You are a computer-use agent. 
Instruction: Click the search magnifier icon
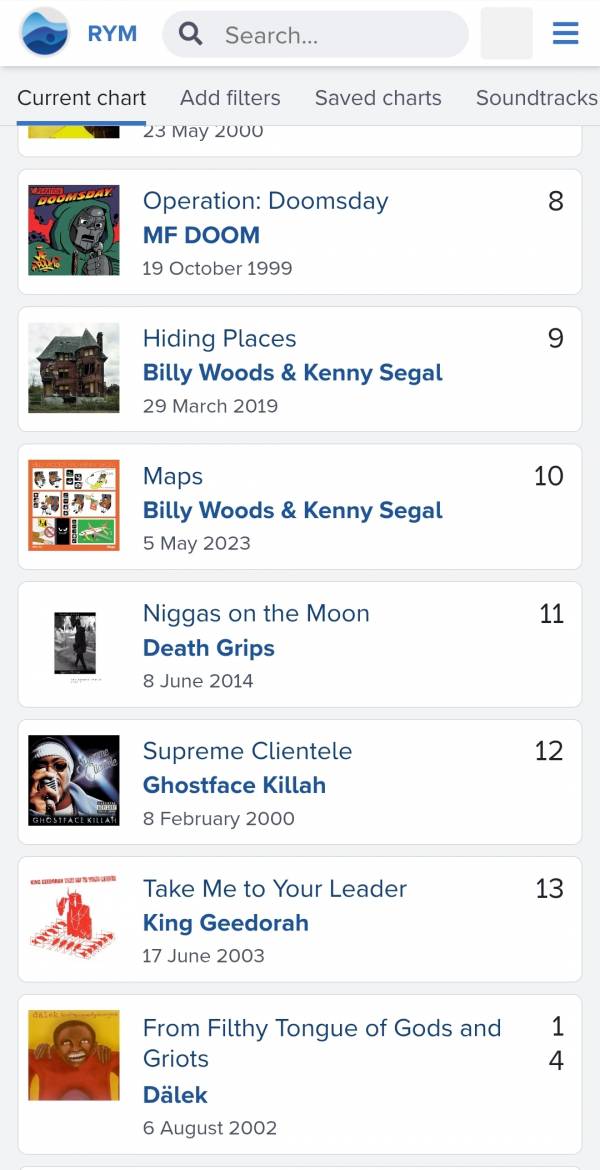[191, 34]
